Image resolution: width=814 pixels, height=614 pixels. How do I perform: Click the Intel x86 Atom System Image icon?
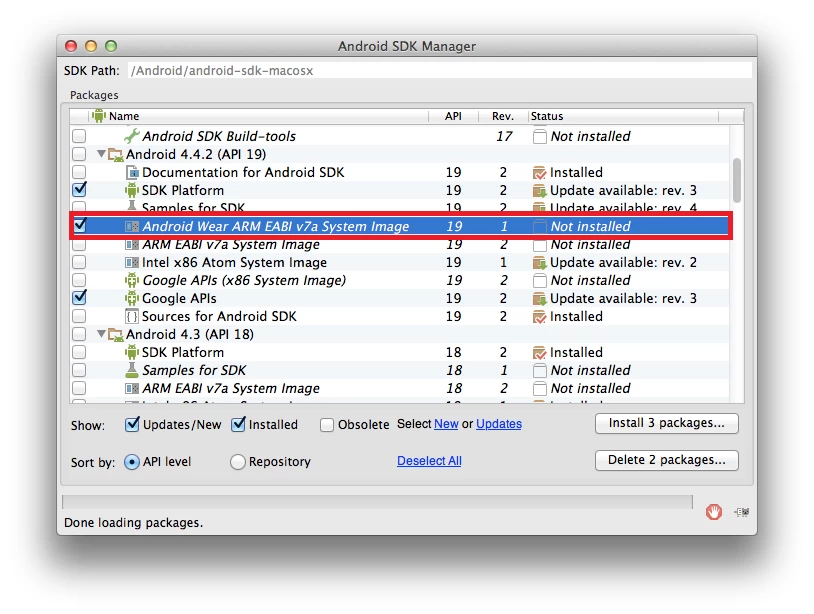[x=132, y=263]
